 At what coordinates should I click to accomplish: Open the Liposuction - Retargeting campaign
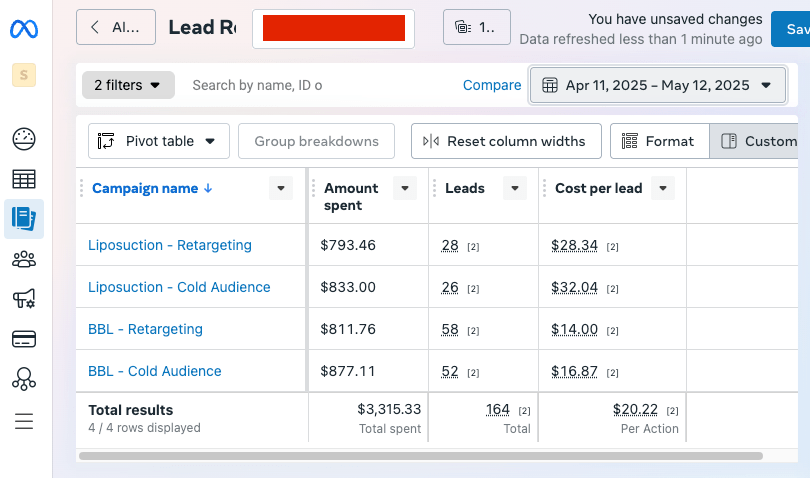(170, 245)
